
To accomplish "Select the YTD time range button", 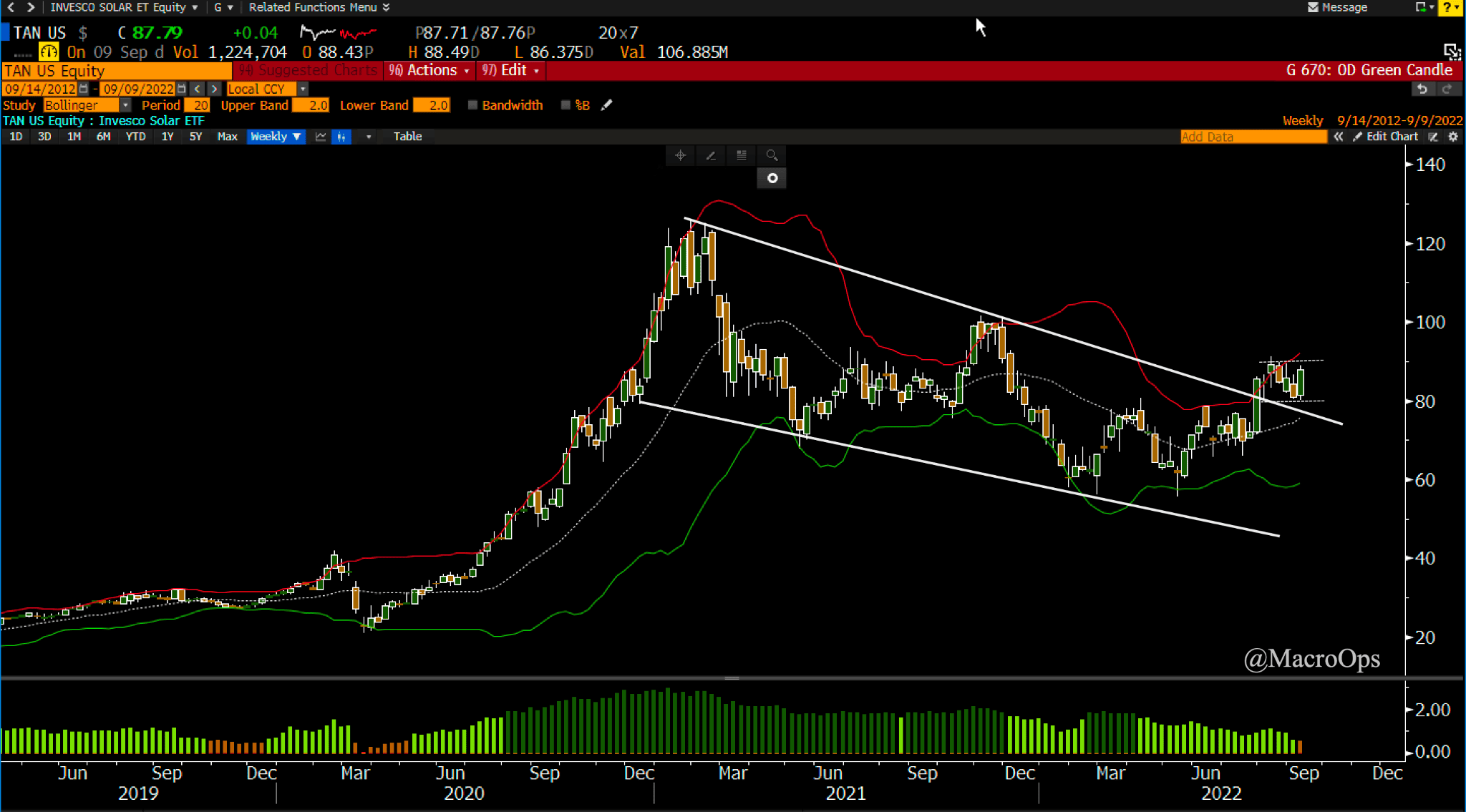I will pos(135,137).
